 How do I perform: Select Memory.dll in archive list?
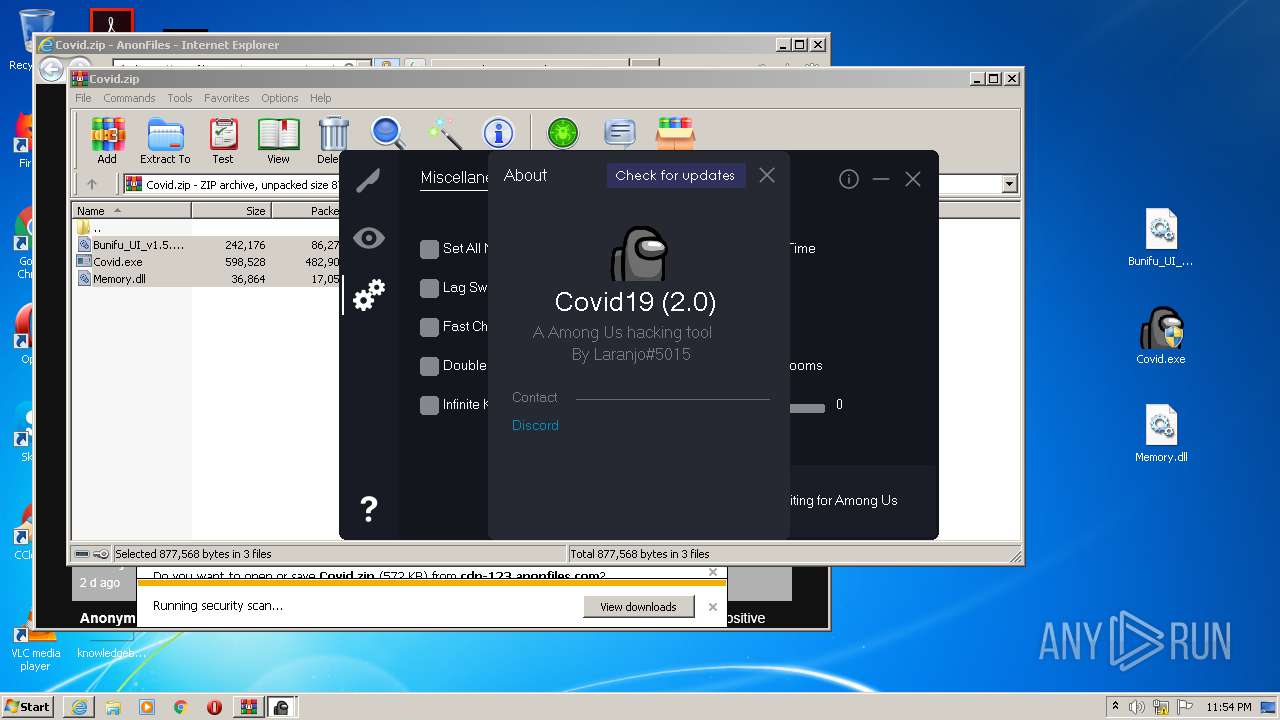tap(206, 279)
